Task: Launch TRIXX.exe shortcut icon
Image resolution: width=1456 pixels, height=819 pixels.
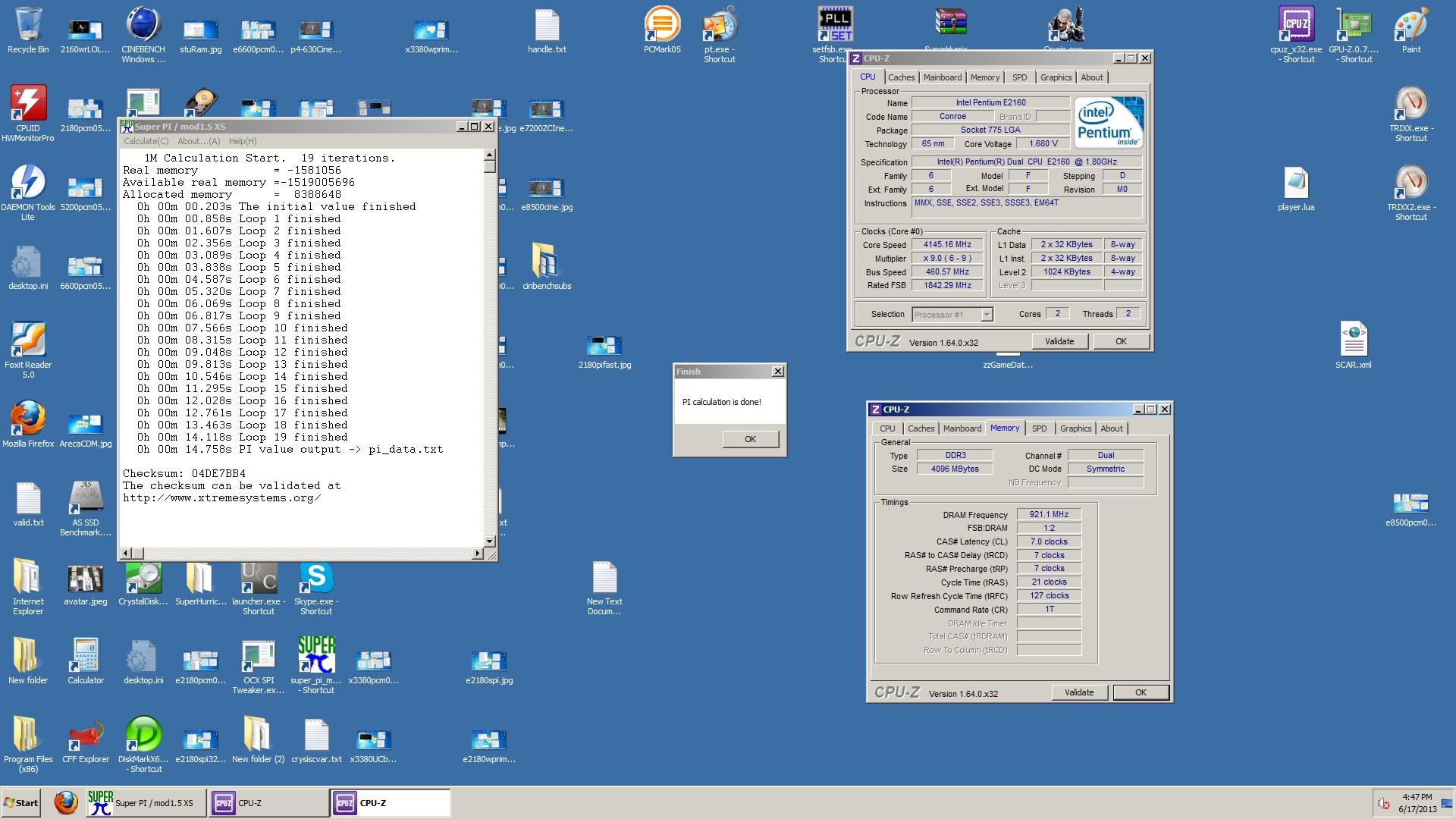Action: [1411, 114]
